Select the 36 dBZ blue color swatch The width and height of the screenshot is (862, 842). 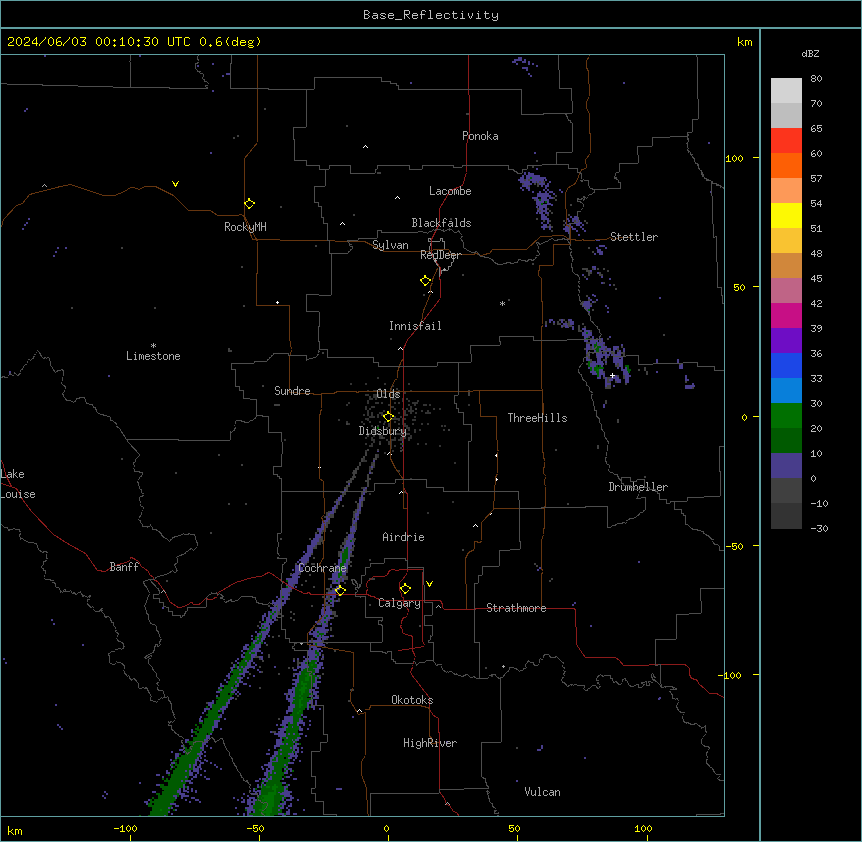point(786,365)
